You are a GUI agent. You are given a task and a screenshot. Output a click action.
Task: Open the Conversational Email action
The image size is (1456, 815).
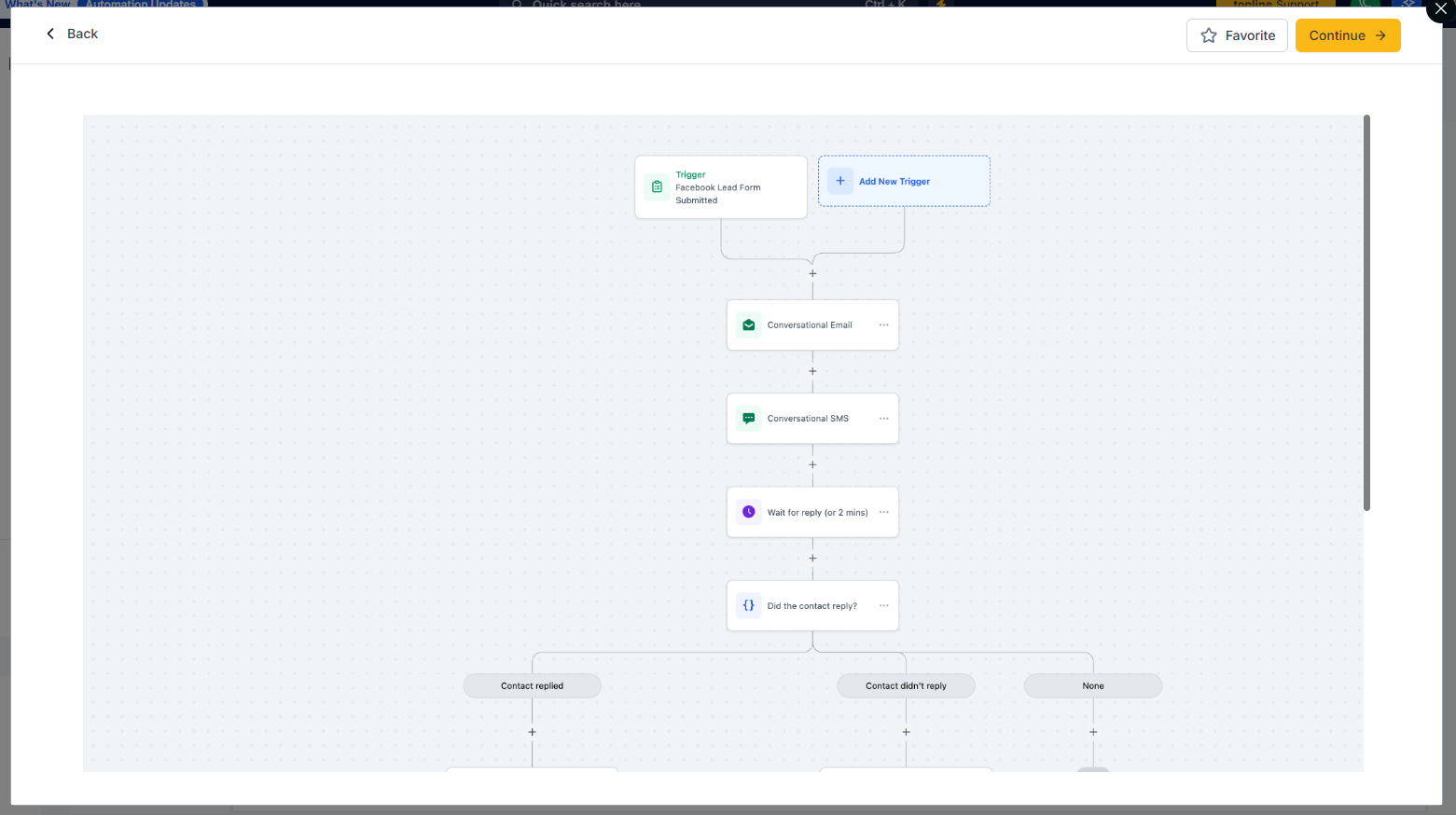(x=812, y=325)
